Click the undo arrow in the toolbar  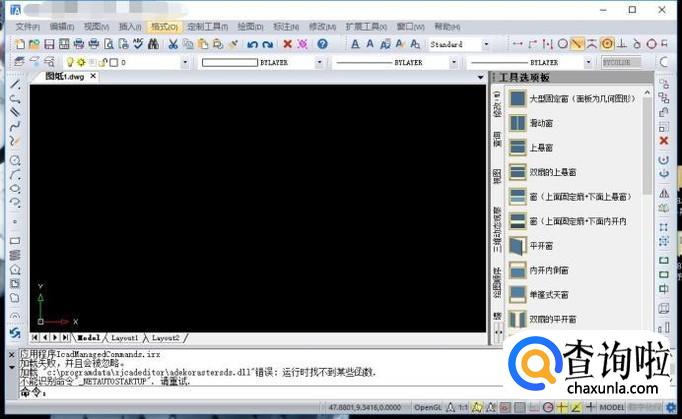pos(251,44)
